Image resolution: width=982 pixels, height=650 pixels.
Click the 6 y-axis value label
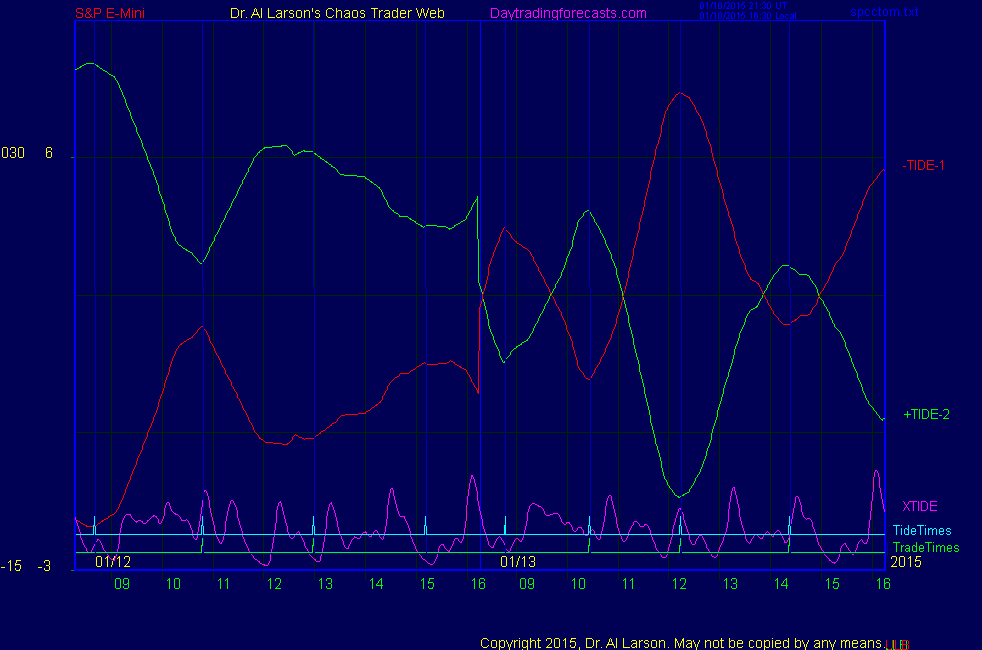pos(48,153)
